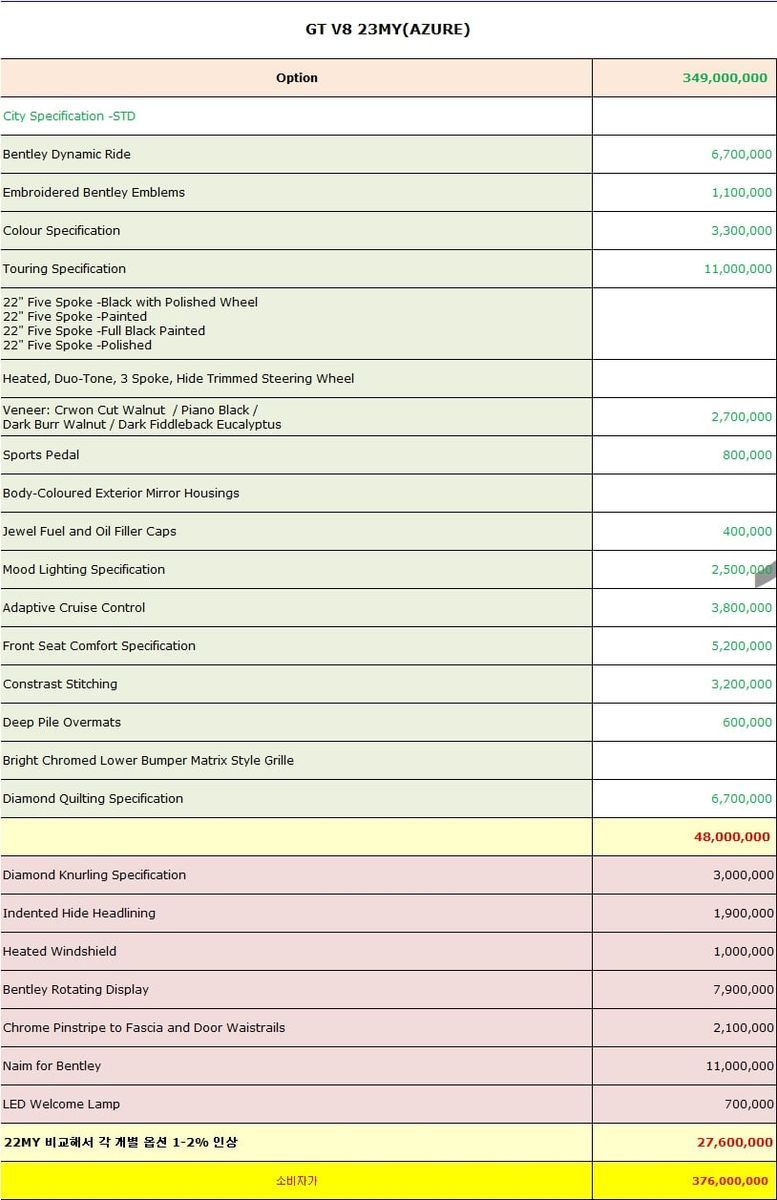Click the subtotal 48,000,000

(x=732, y=837)
